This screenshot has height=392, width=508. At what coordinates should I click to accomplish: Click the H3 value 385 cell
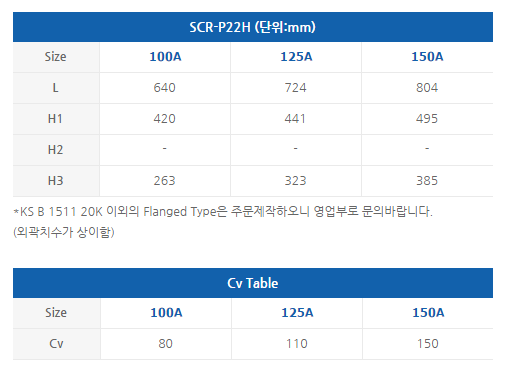click(427, 181)
